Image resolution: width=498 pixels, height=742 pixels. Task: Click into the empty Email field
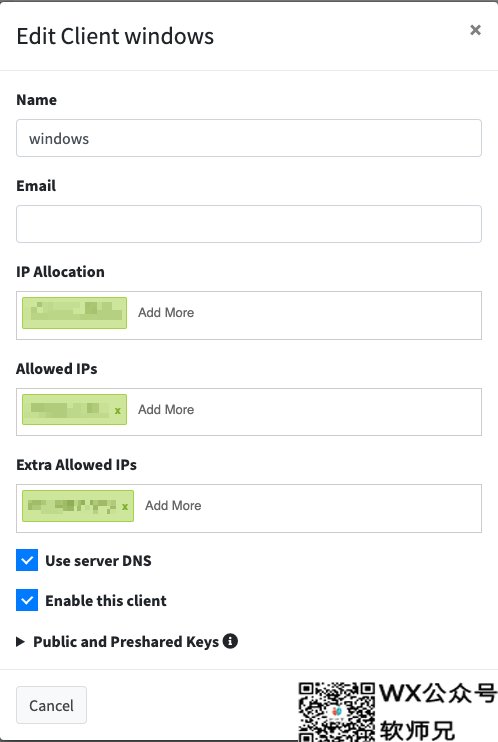pyautogui.click(x=249, y=224)
